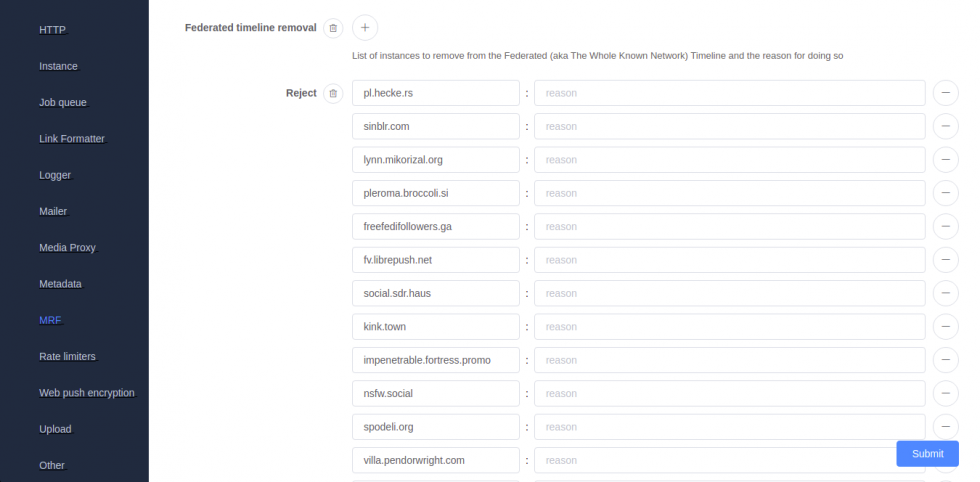980x482 pixels.
Task: Open the HTTP settings section
Action: click(52, 30)
